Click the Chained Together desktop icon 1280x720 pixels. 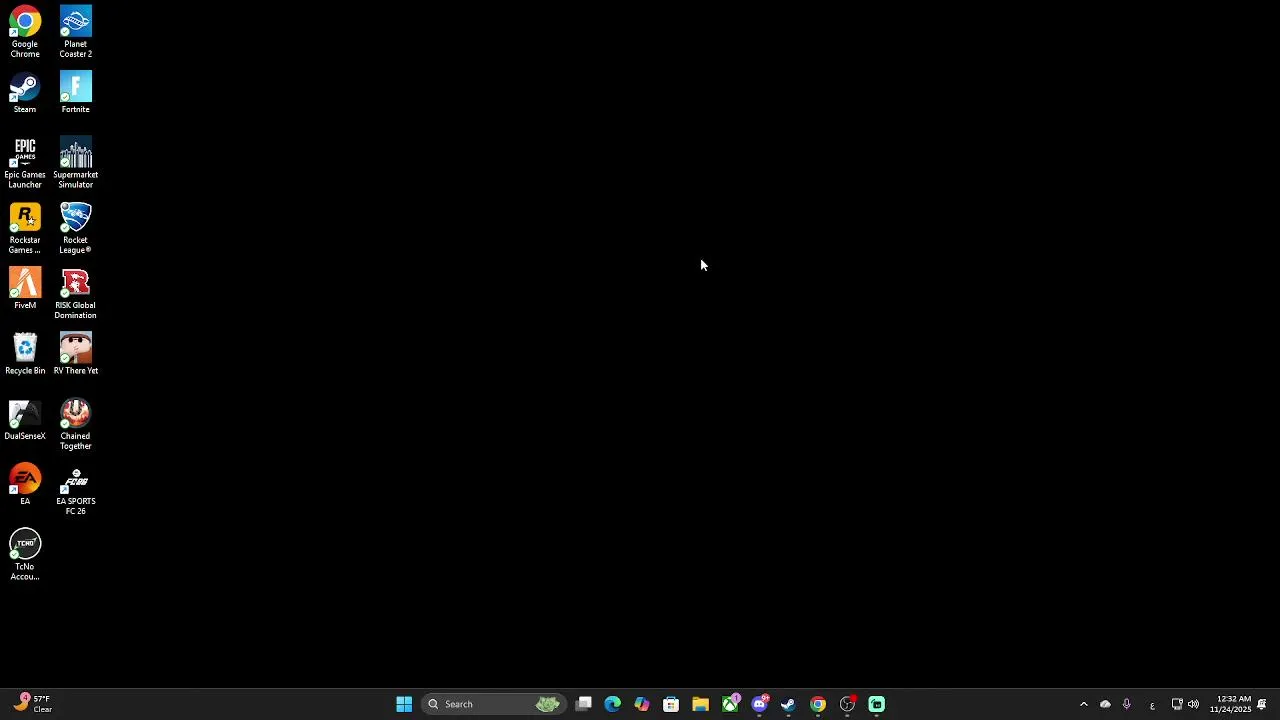click(x=75, y=424)
